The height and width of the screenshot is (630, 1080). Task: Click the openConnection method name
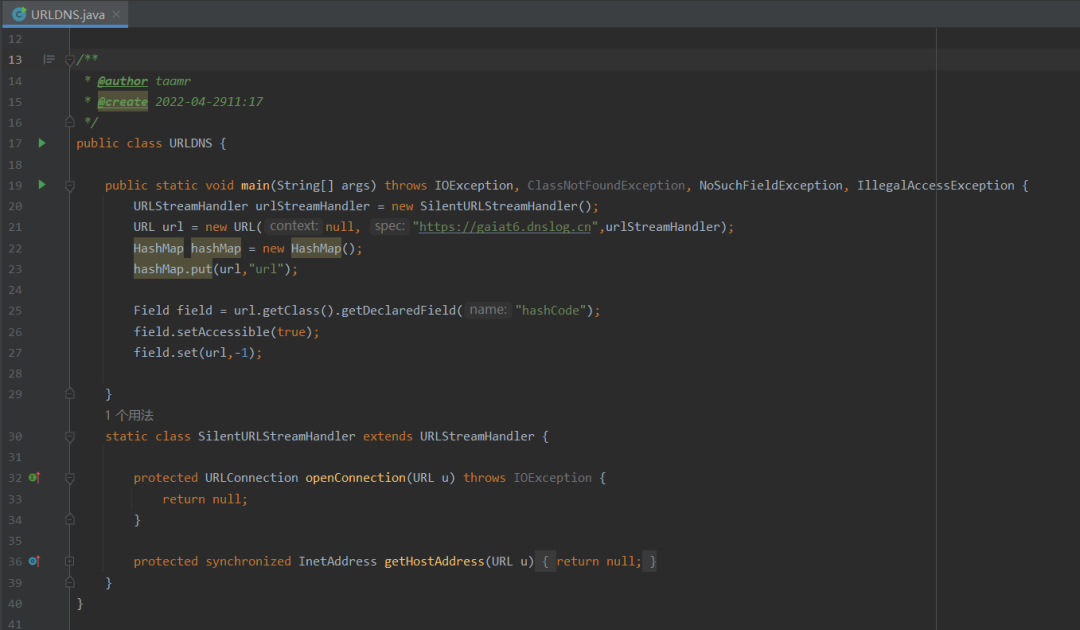[x=355, y=478]
